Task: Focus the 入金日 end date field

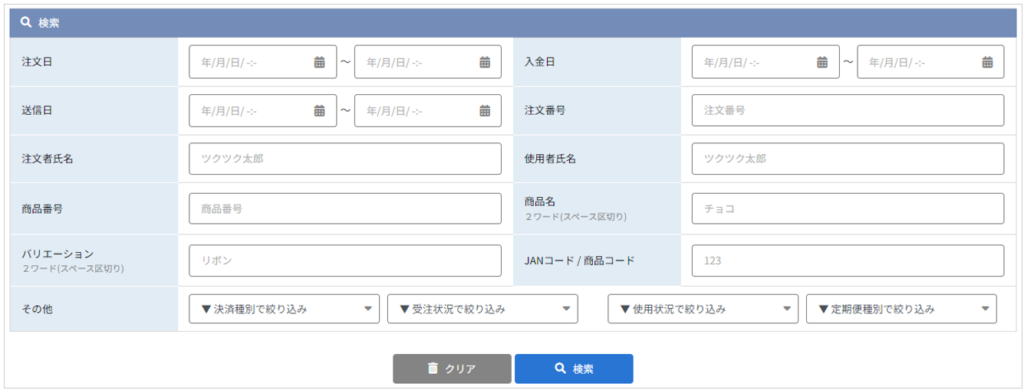Action: [931, 62]
